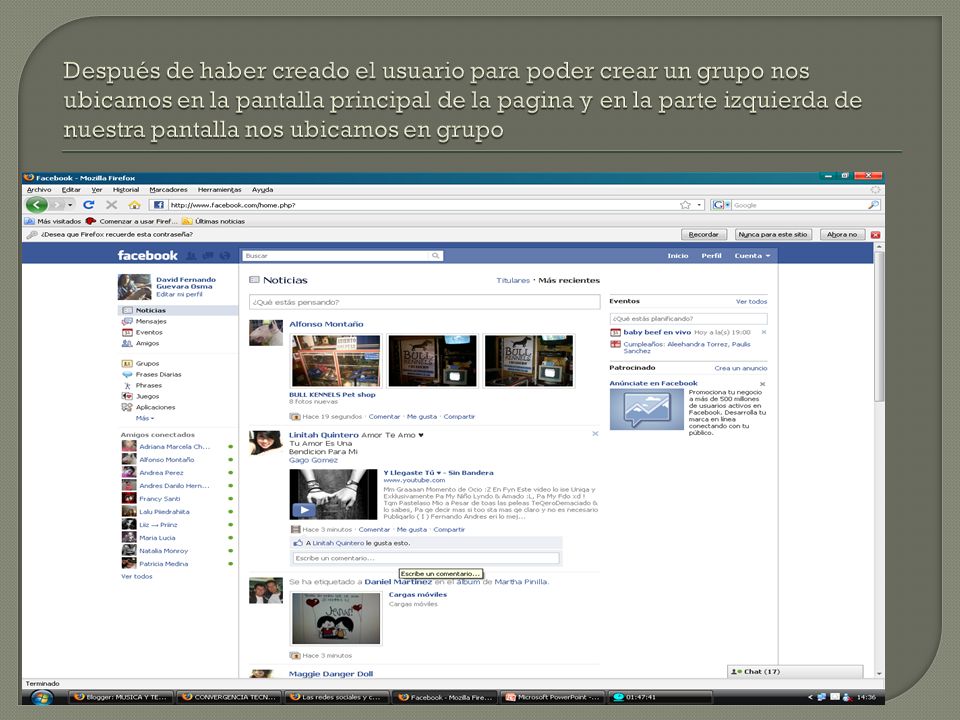Click Editar mi perfil link

(x=179, y=294)
